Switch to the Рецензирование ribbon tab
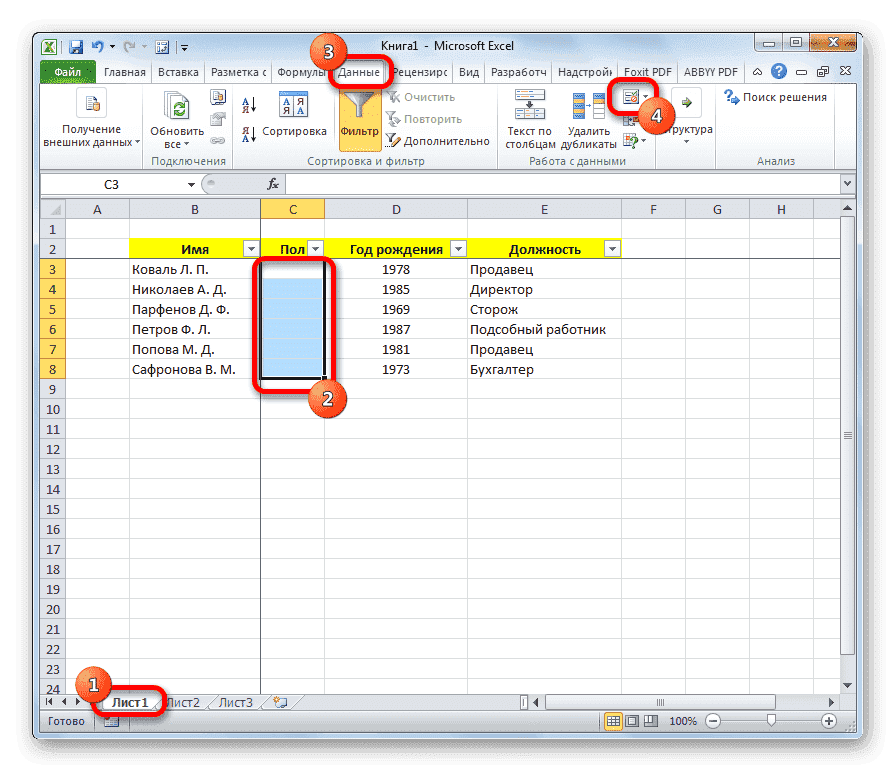Viewport: 896px width, 772px height. (x=417, y=71)
